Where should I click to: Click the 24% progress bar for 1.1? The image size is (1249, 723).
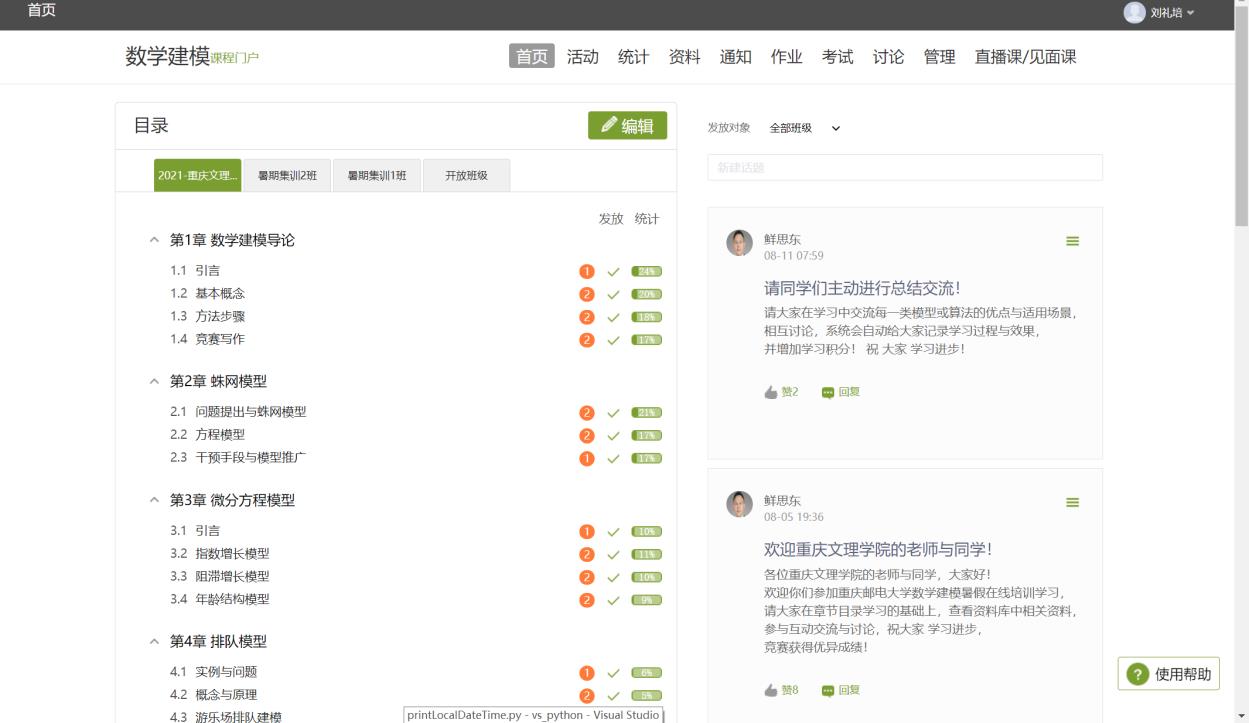(x=647, y=271)
